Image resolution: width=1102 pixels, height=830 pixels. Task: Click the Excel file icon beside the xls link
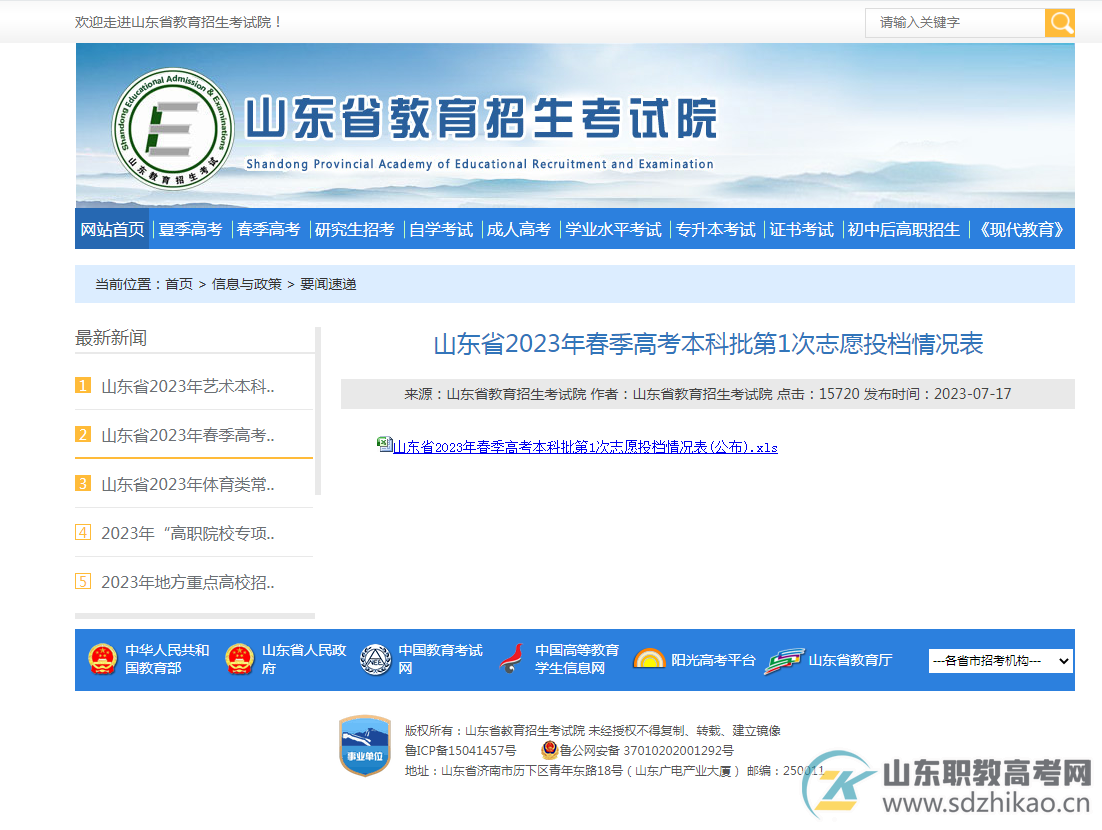(384, 444)
